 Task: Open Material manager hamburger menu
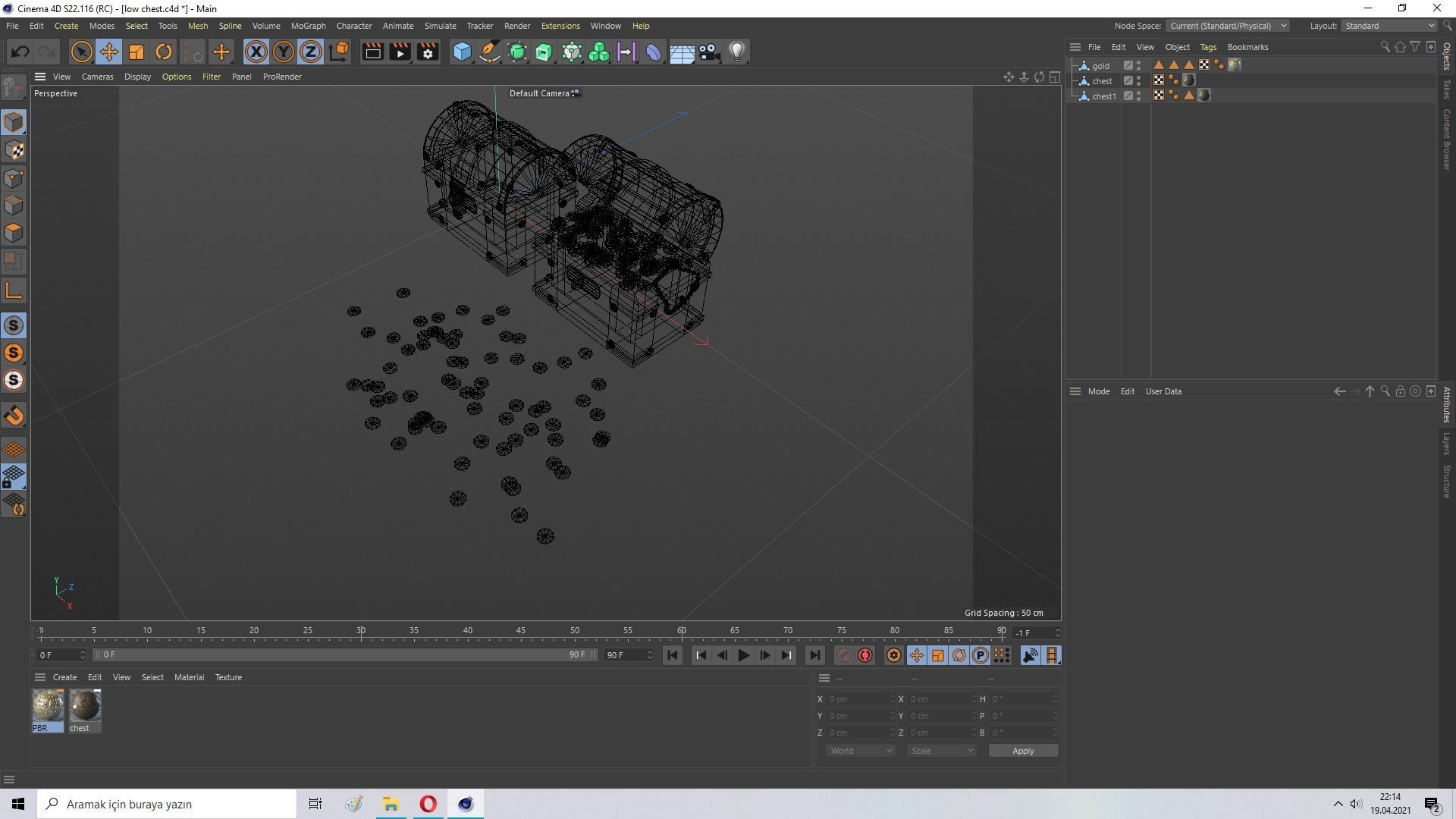40,677
